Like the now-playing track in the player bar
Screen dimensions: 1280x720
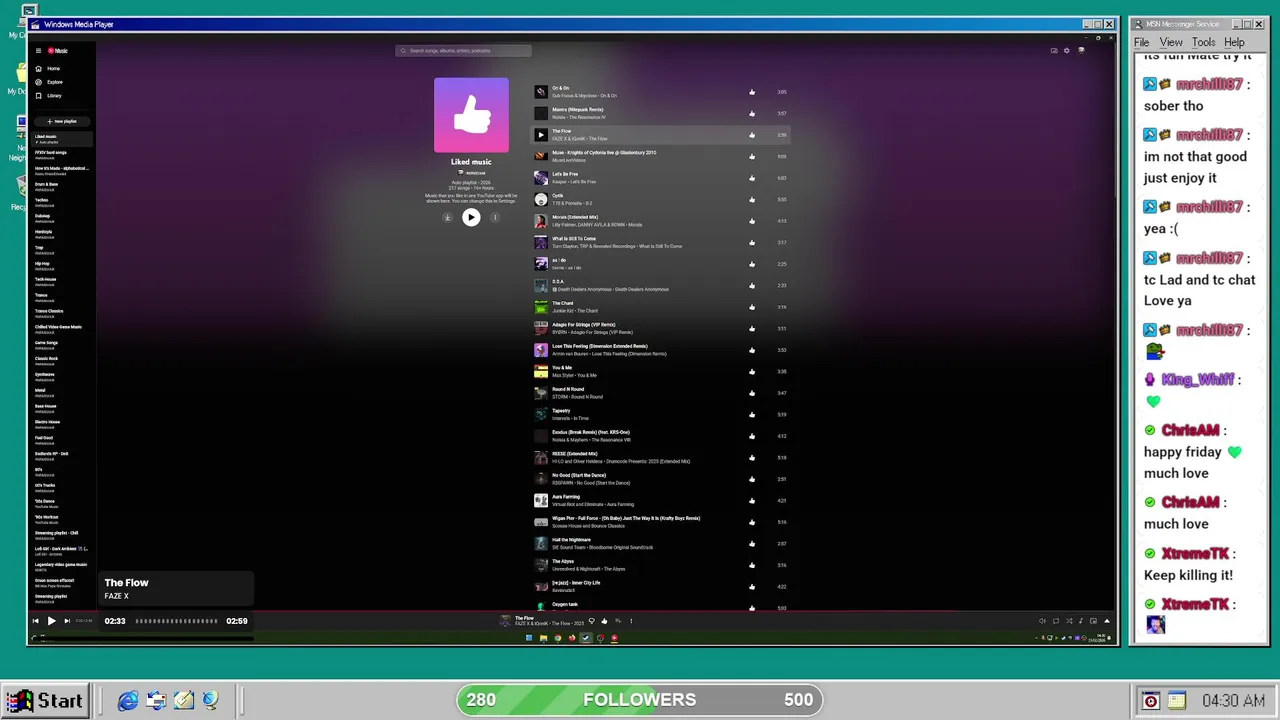(x=604, y=621)
